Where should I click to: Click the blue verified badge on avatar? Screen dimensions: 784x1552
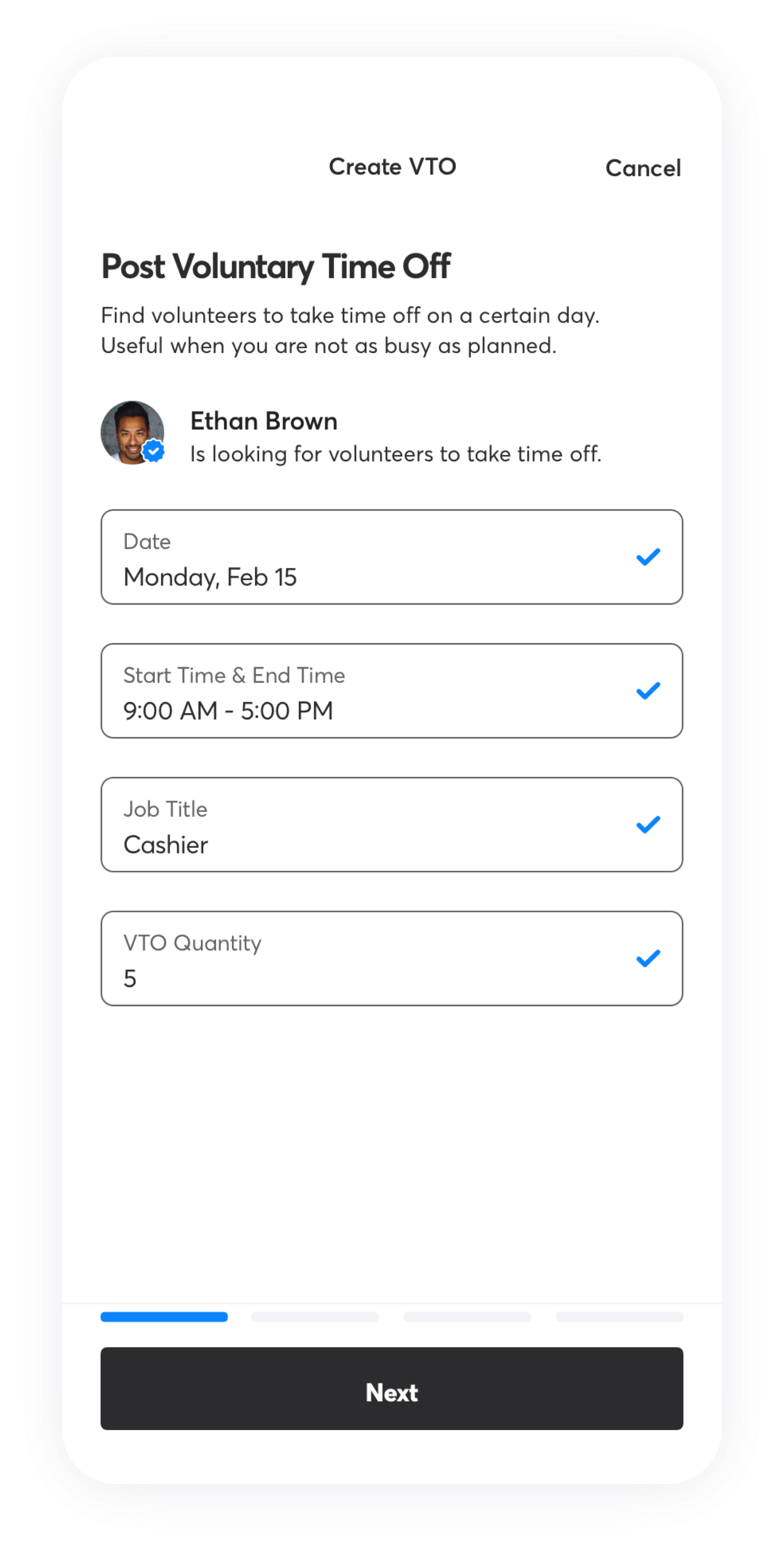click(x=154, y=451)
